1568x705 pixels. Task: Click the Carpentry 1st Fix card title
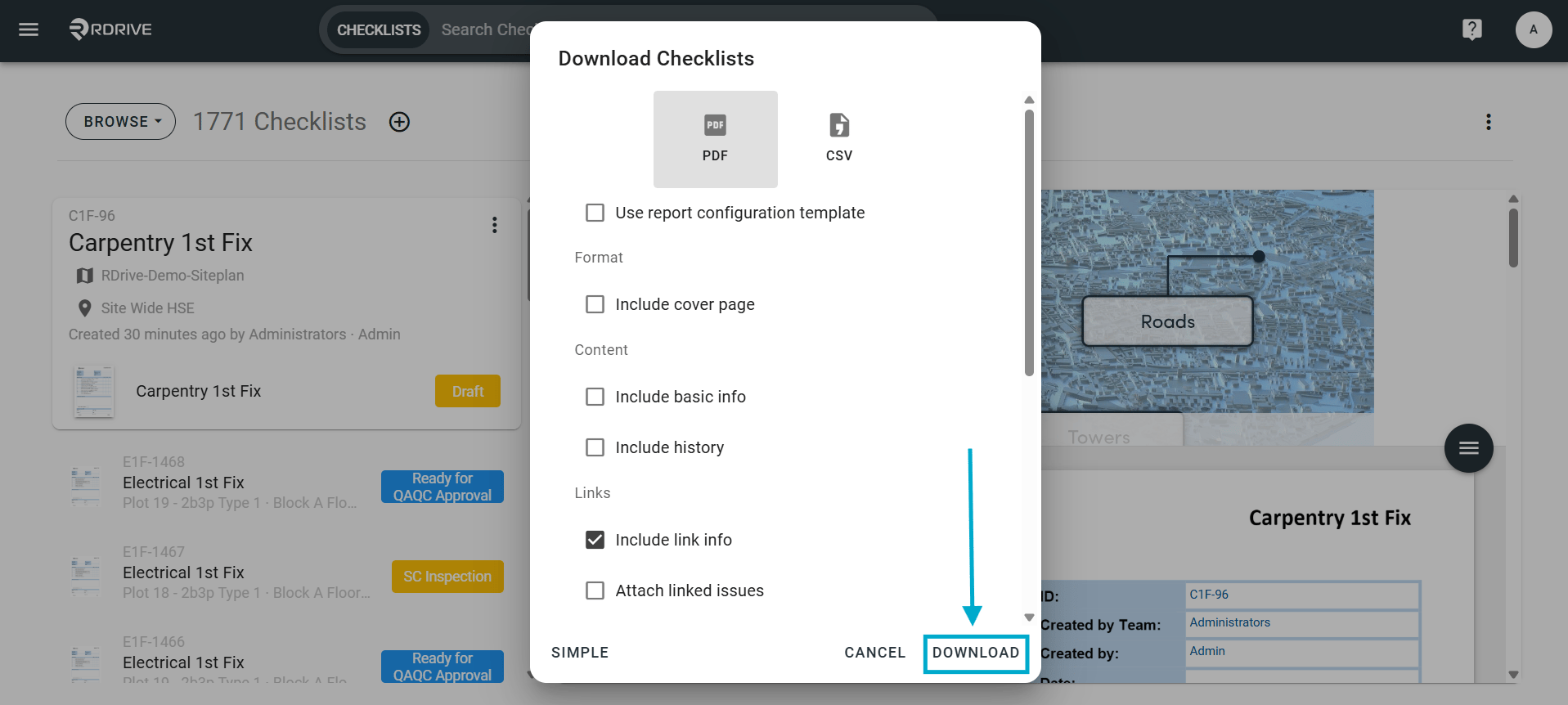point(160,243)
